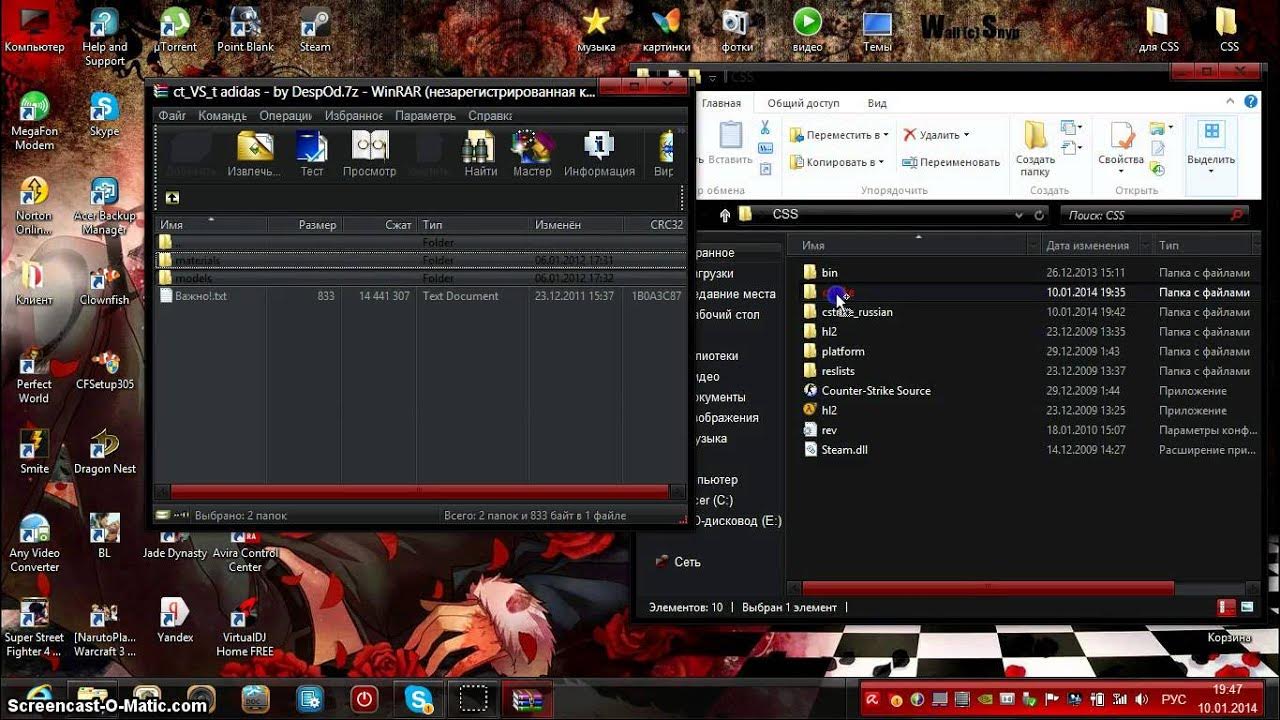This screenshot has width=1280, height=720.
Task: Switch to the Вид ribbon tab
Action: [x=877, y=103]
